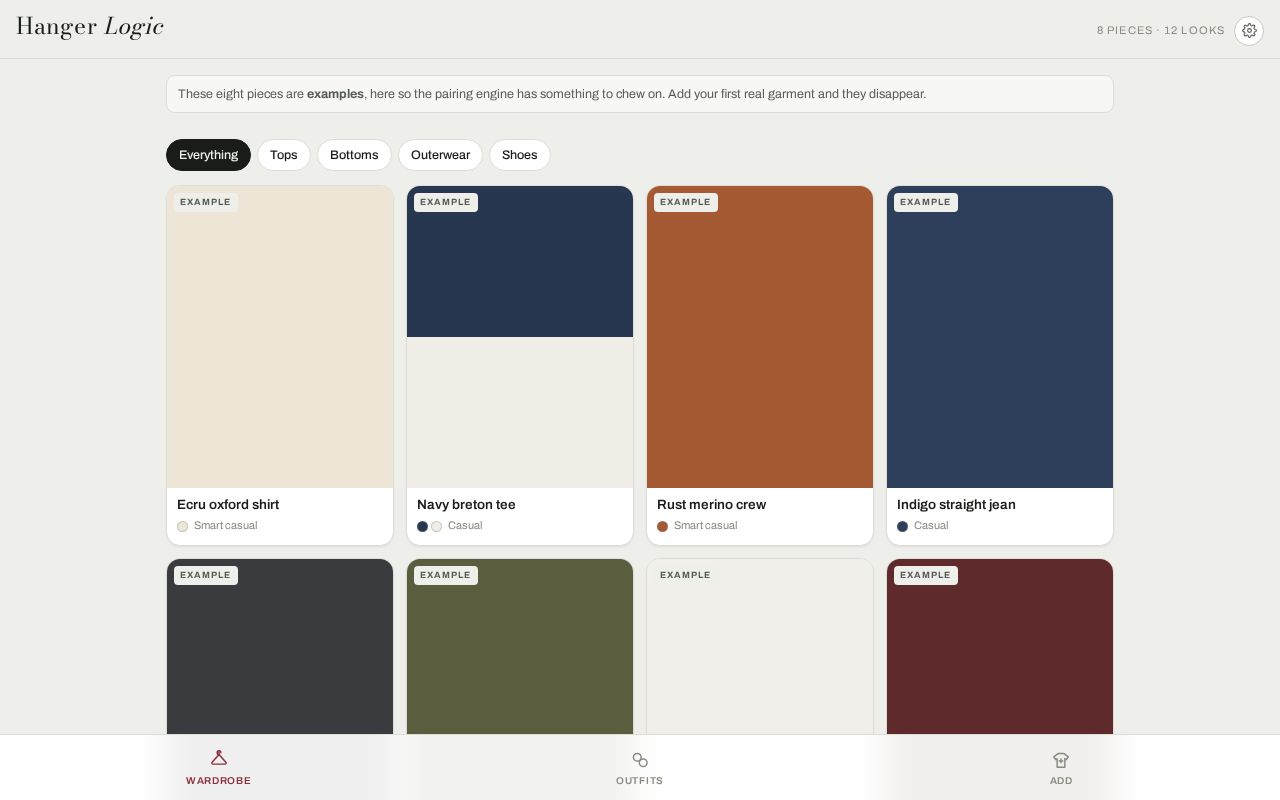The image size is (1280, 800).
Task: Click 'Smart casual' under Ecru oxford shirt
Action: (225, 526)
